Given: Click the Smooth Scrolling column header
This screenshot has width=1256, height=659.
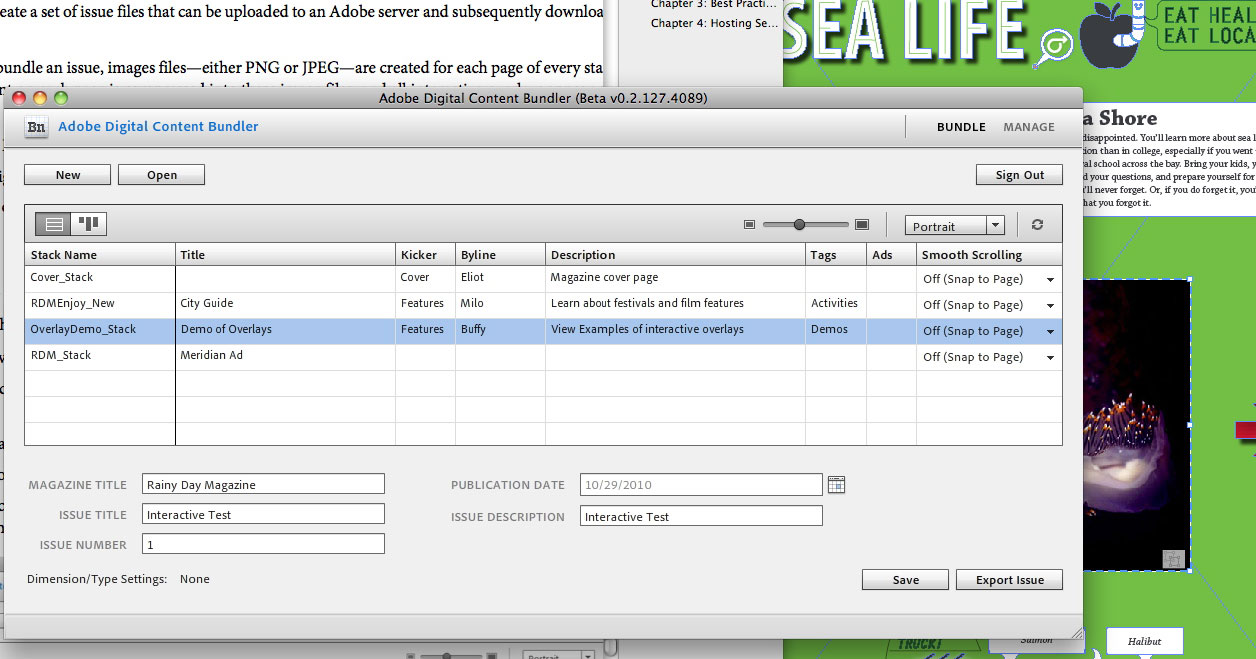Looking at the screenshot, I should point(989,255).
